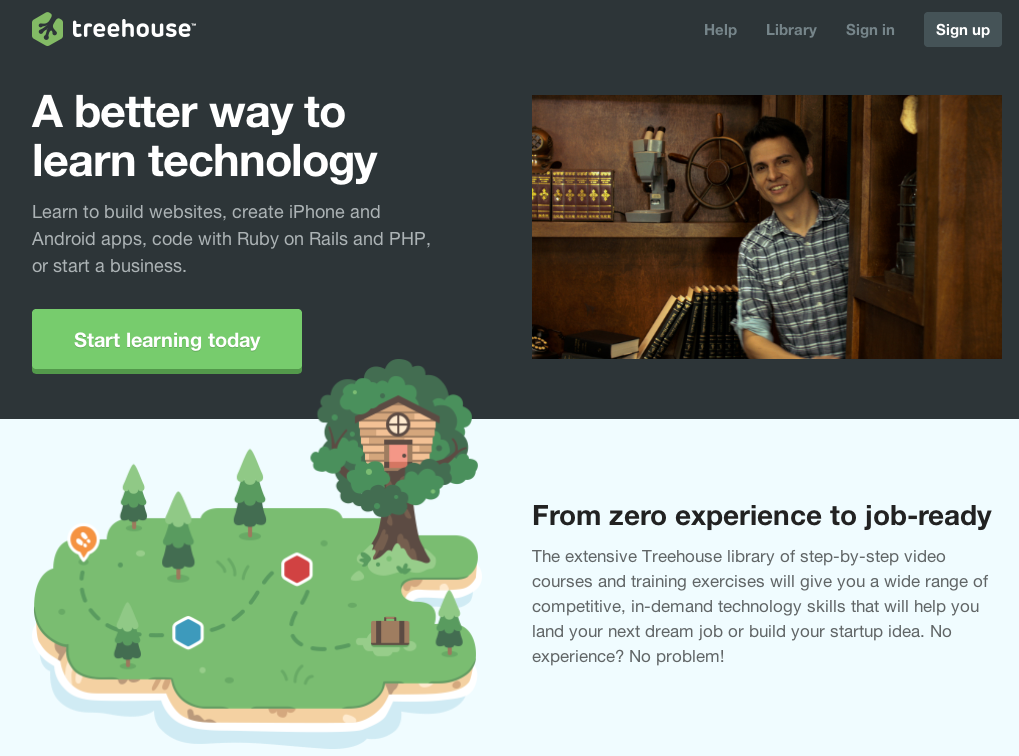Click the treehouse wordmark text
Viewport: 1019px width, 756px height.
pos(133,29)
